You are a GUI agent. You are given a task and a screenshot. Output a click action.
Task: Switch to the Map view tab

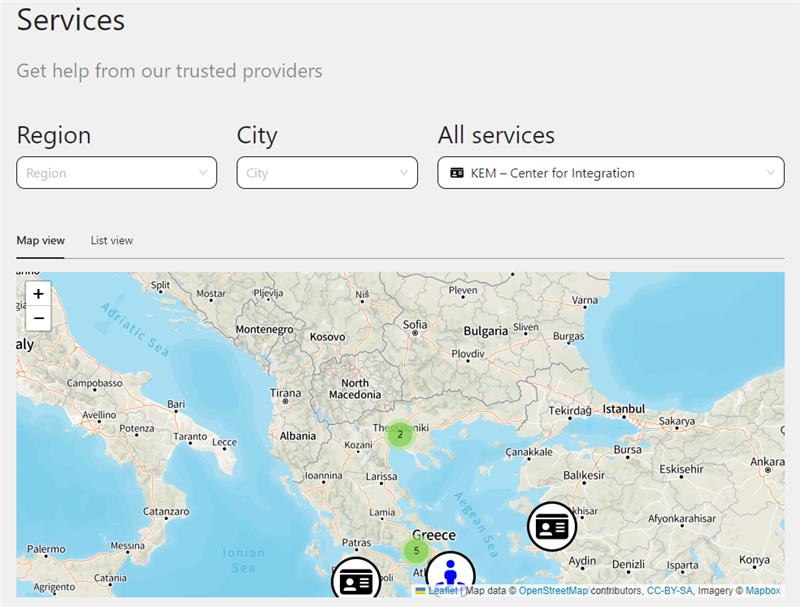[x=41, y=240]
